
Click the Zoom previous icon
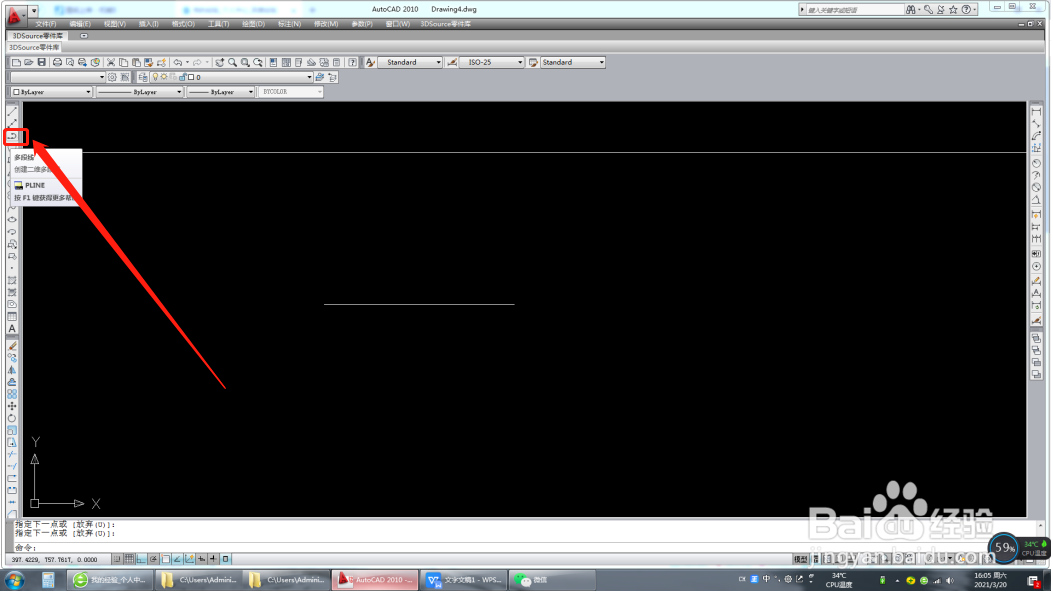[x=258, y=62]
